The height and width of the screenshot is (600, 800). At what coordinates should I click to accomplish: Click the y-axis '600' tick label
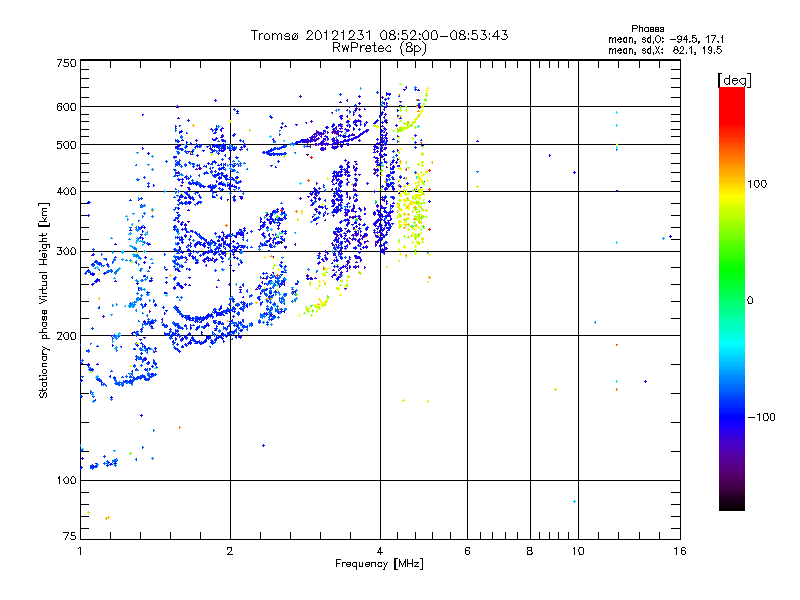(x=66, y=107)
